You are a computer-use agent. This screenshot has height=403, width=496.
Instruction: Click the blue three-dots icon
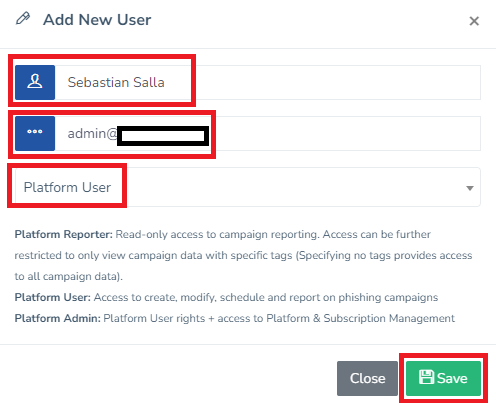35,133
